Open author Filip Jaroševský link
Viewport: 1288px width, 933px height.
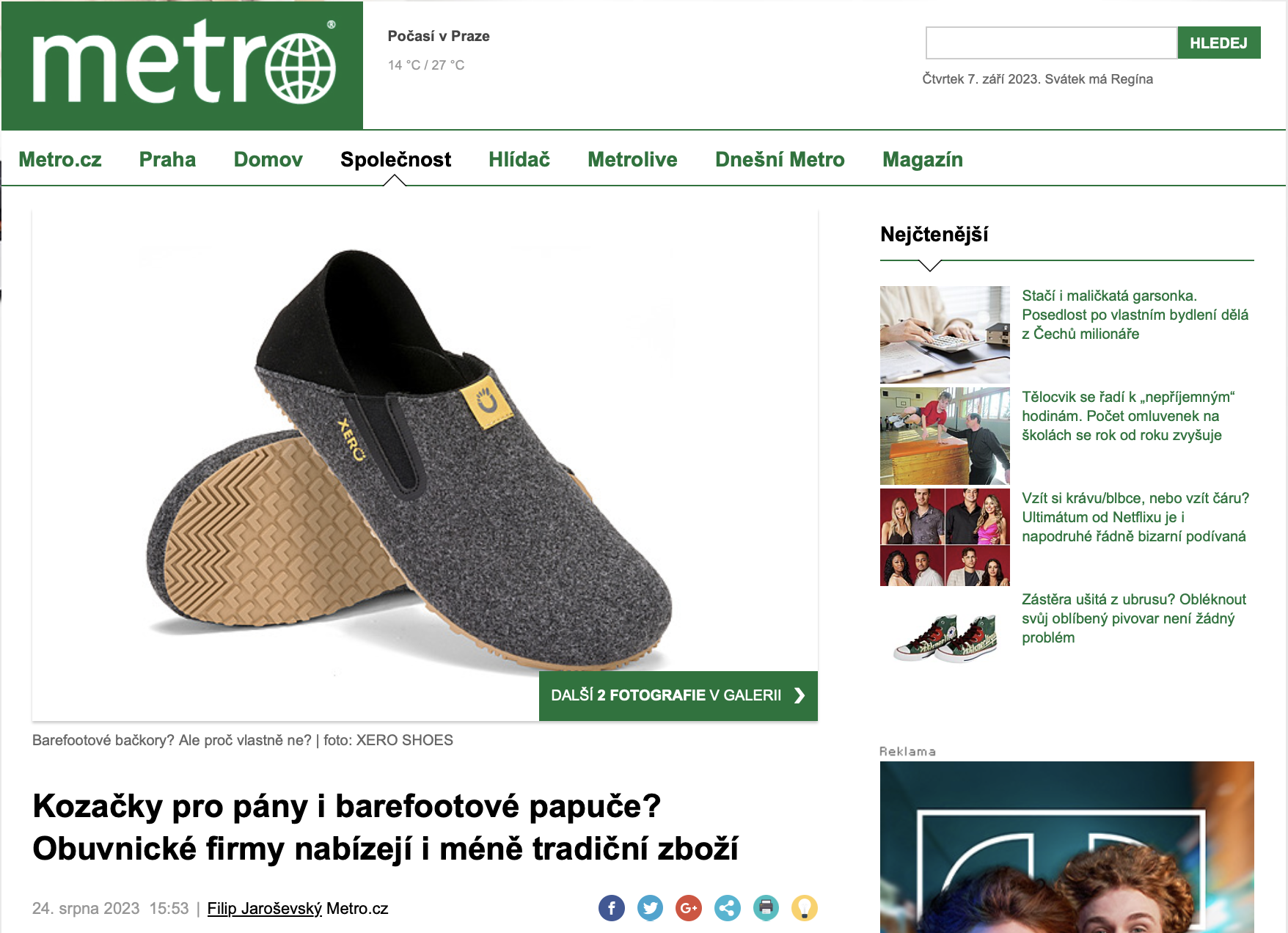[x=264, y=908]
